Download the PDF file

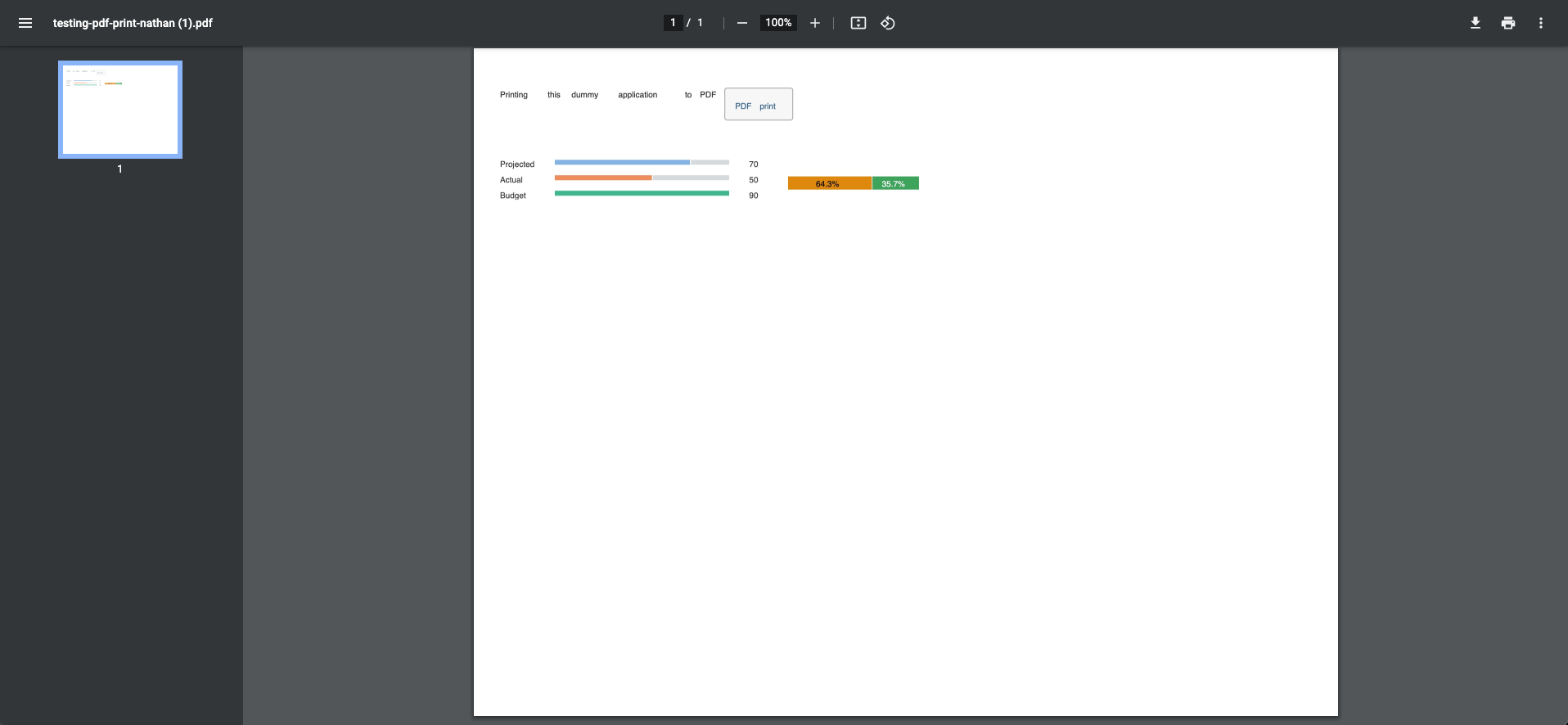coord(1476,23)
